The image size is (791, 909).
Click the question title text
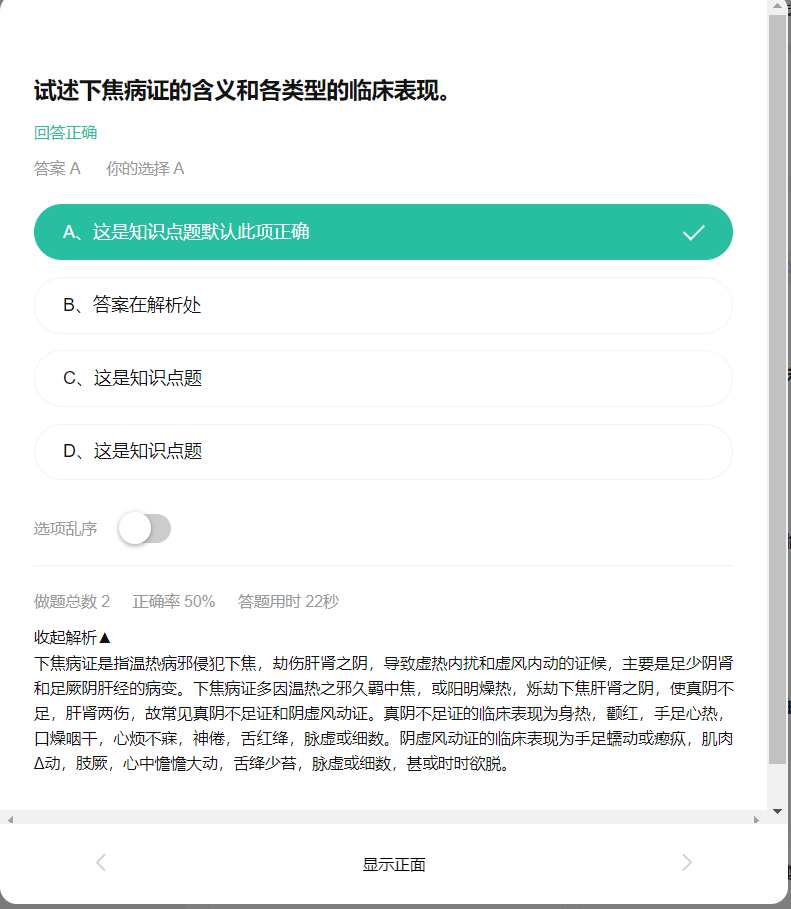(241, 90)
